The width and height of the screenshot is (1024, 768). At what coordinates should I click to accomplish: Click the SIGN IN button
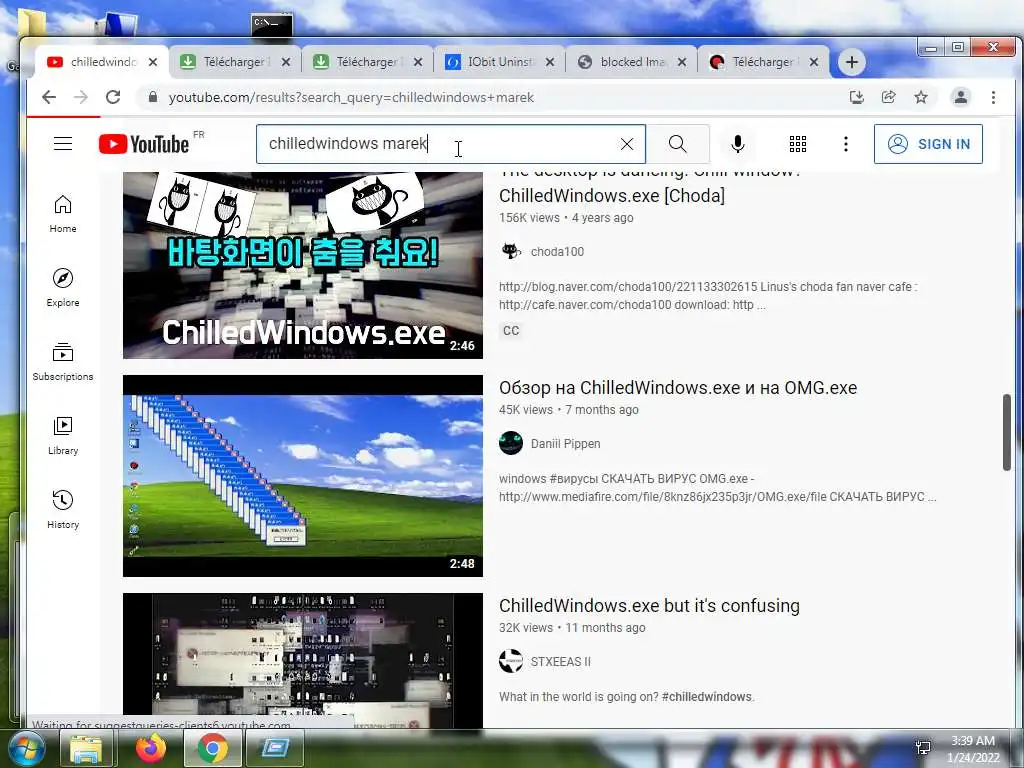pos(928,144)
